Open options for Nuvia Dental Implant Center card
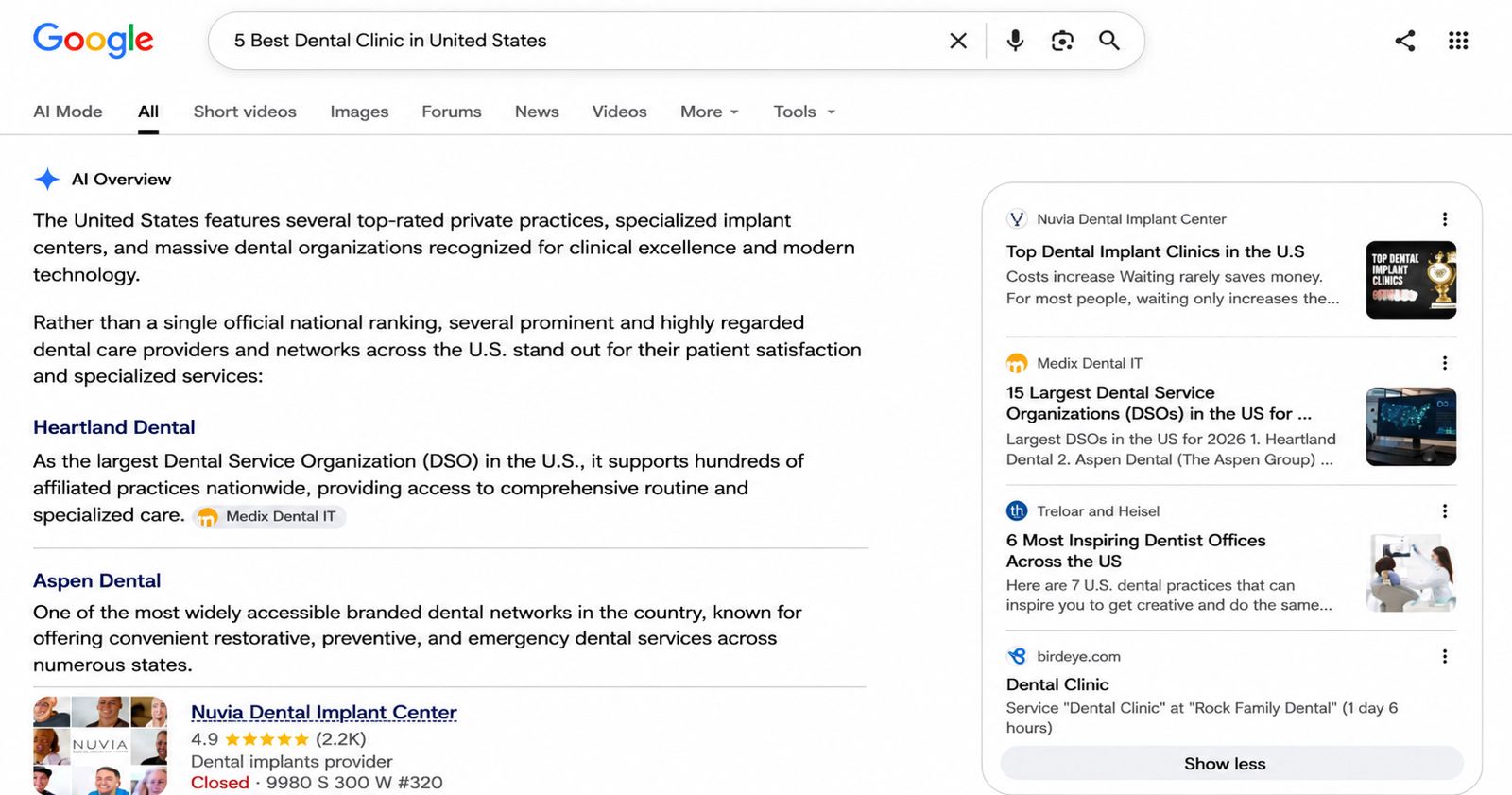Image resolution: width=1512 pixels, height=795 pixels. coord(1444,219)
